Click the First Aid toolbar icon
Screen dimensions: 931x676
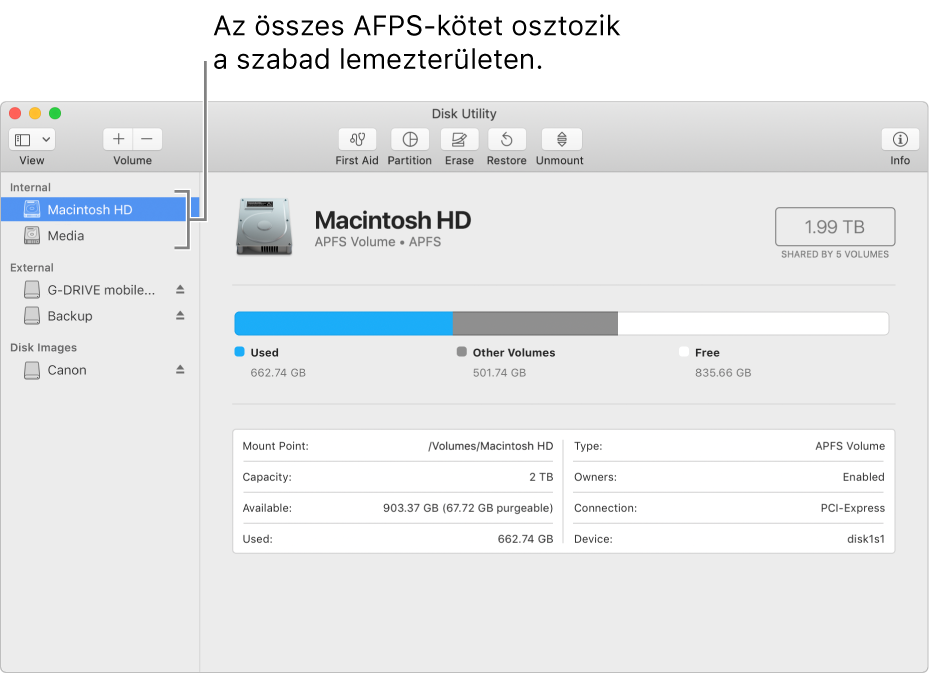click(x=357, y=139)
